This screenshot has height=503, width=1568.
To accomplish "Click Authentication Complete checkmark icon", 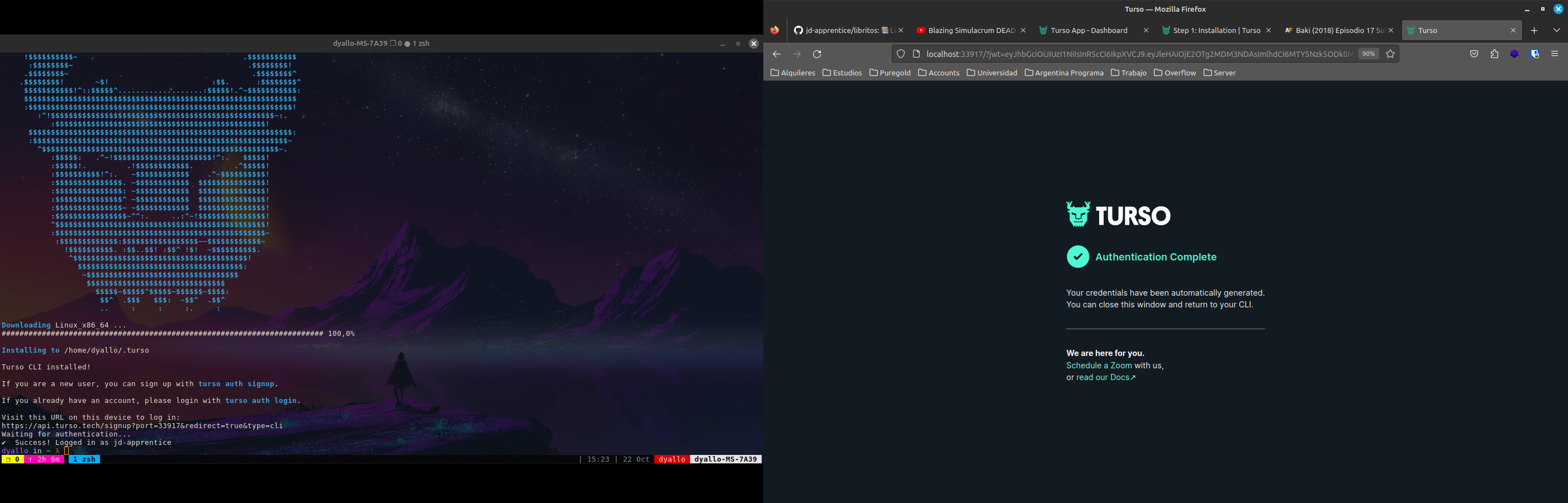I will pyautogui.click(x=1078, y=257).
